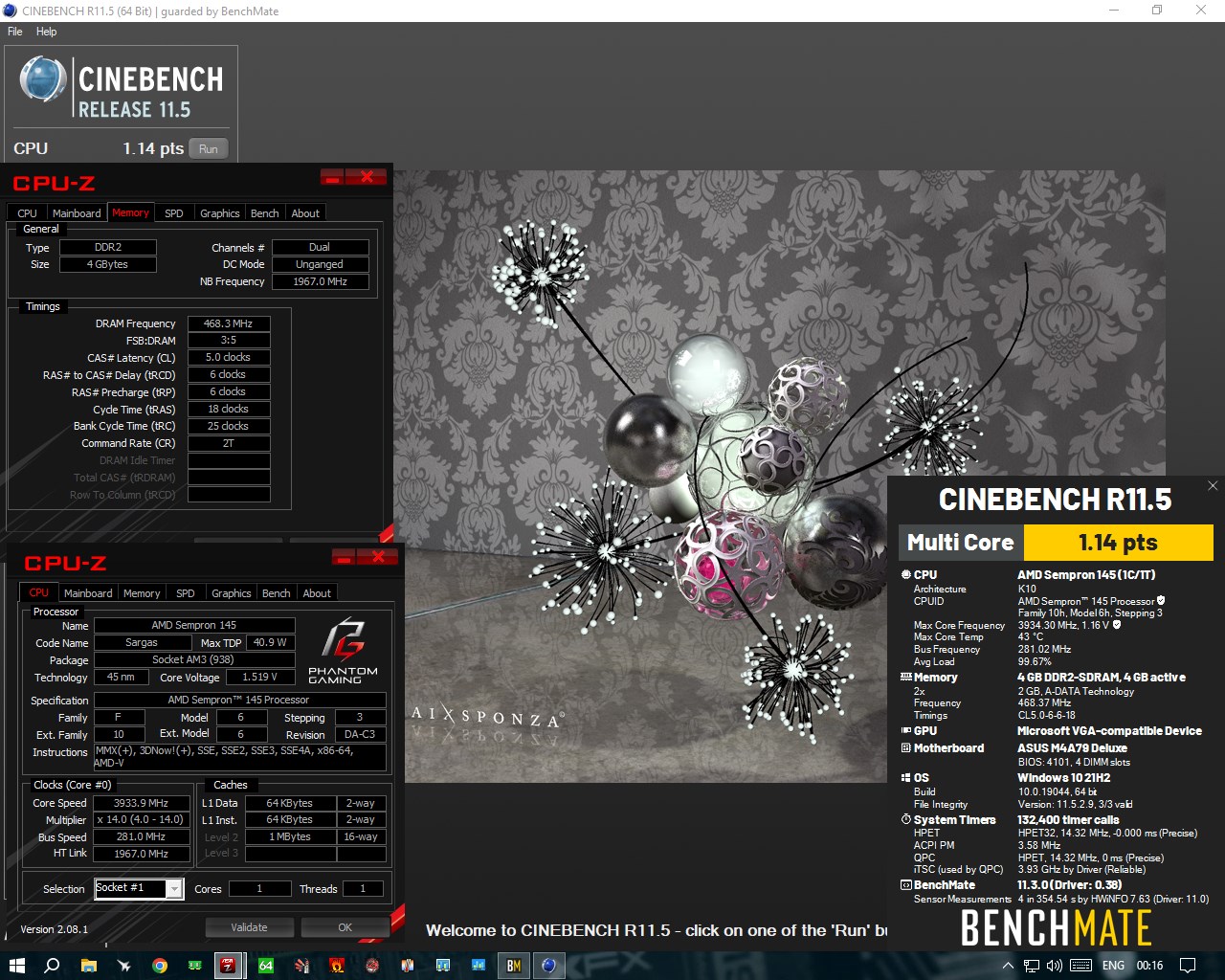
Task: Open the Windows Start menu
Action: click(x=16, y=966)
